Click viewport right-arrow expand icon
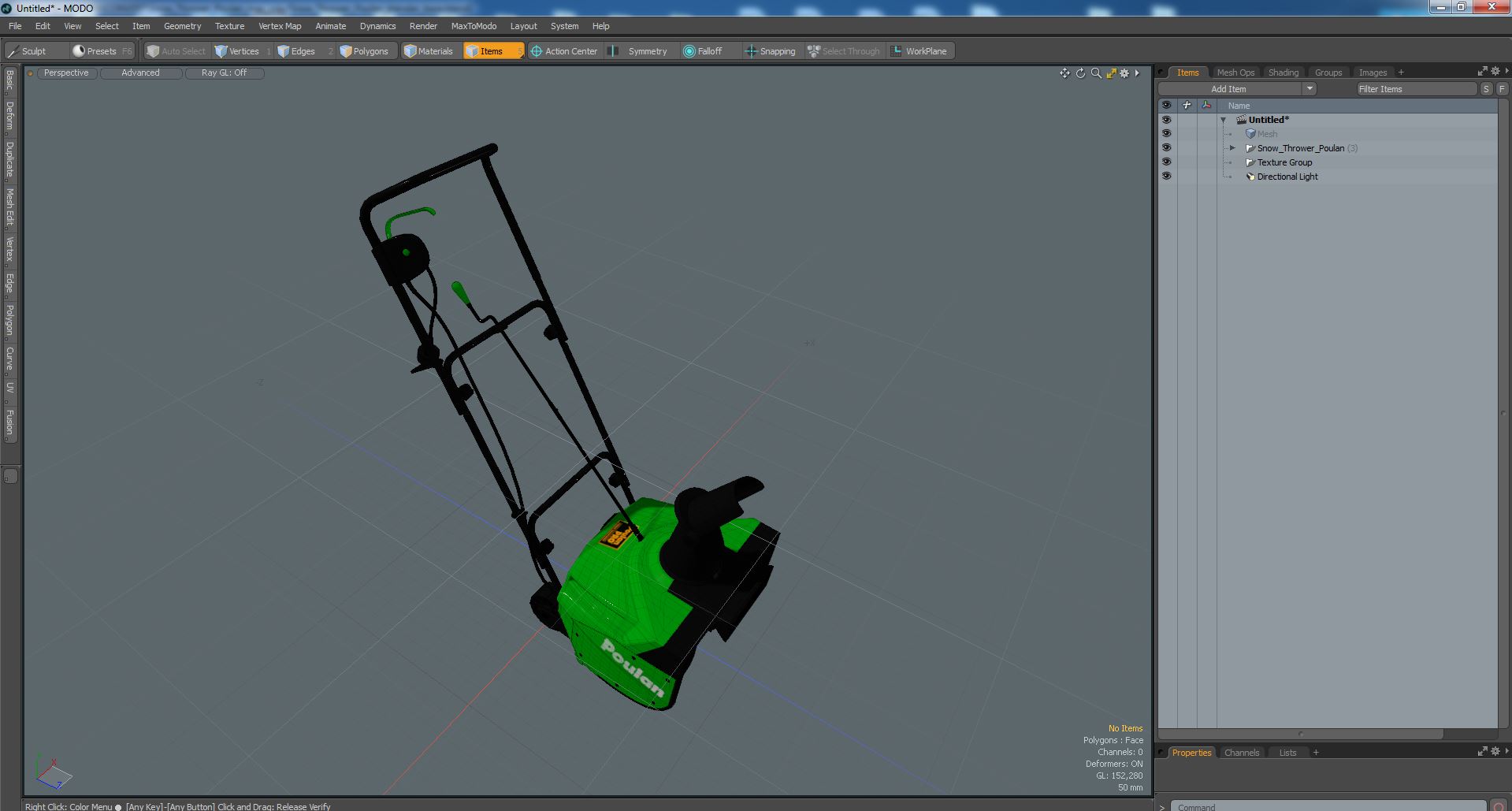The image size is (1512, 811). (1137, 73)
